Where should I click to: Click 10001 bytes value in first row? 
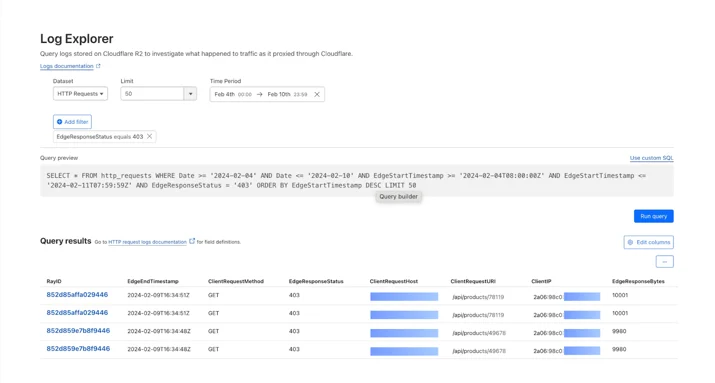click(620, 295)
